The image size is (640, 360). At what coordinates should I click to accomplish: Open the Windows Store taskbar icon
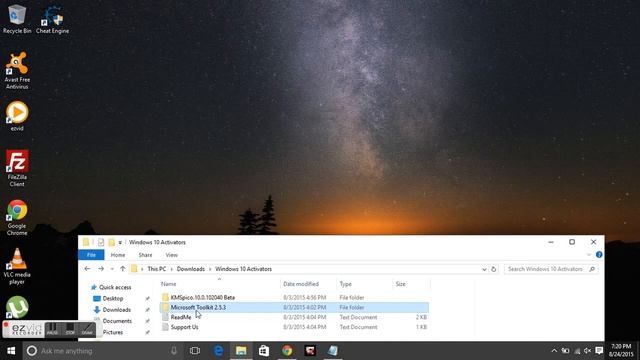(264, 351)
